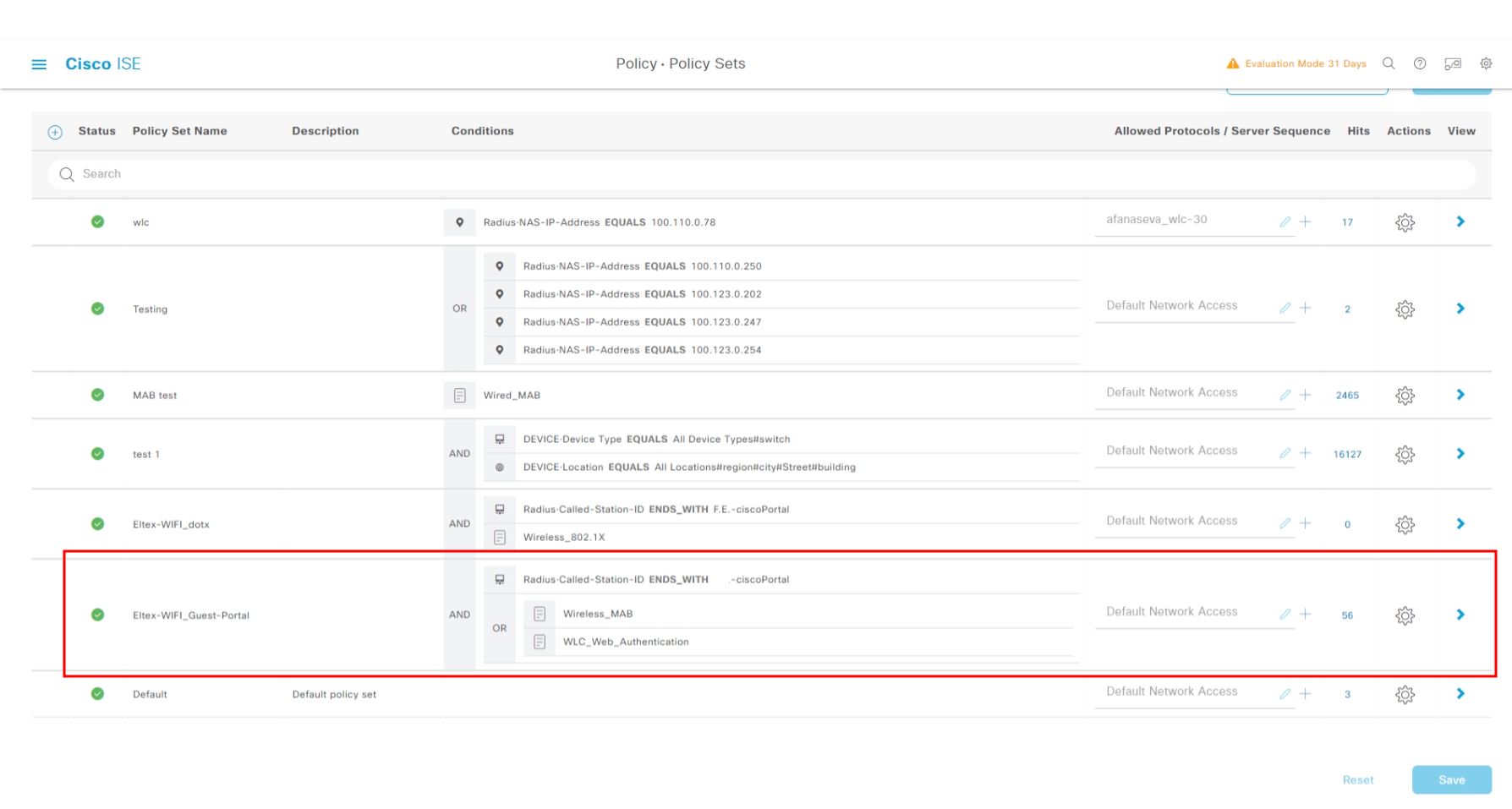This screenshot has height=809, width=1512.
Task: Open actions gear for Default policy set
Action: point(1405,695)
